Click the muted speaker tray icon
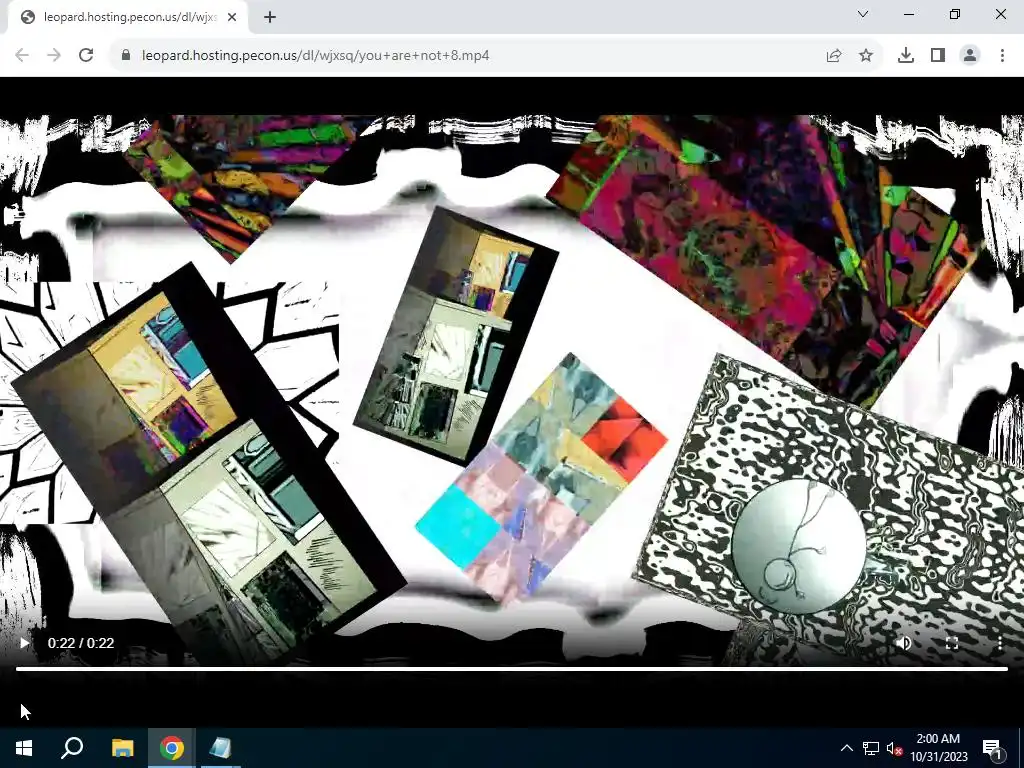 (894, 748)
